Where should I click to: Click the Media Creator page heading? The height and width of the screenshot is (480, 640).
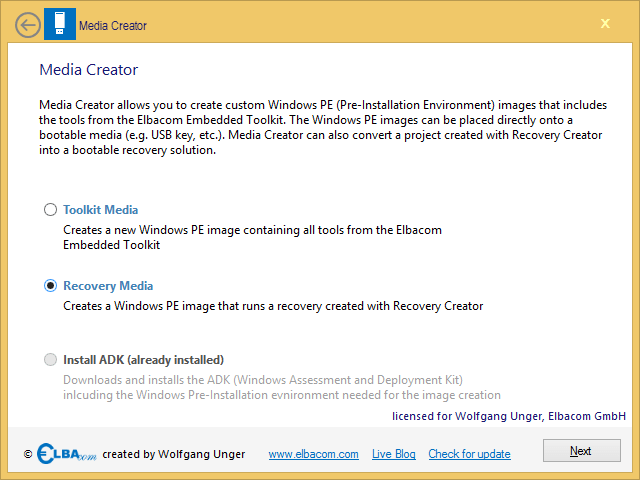point(89,70)
